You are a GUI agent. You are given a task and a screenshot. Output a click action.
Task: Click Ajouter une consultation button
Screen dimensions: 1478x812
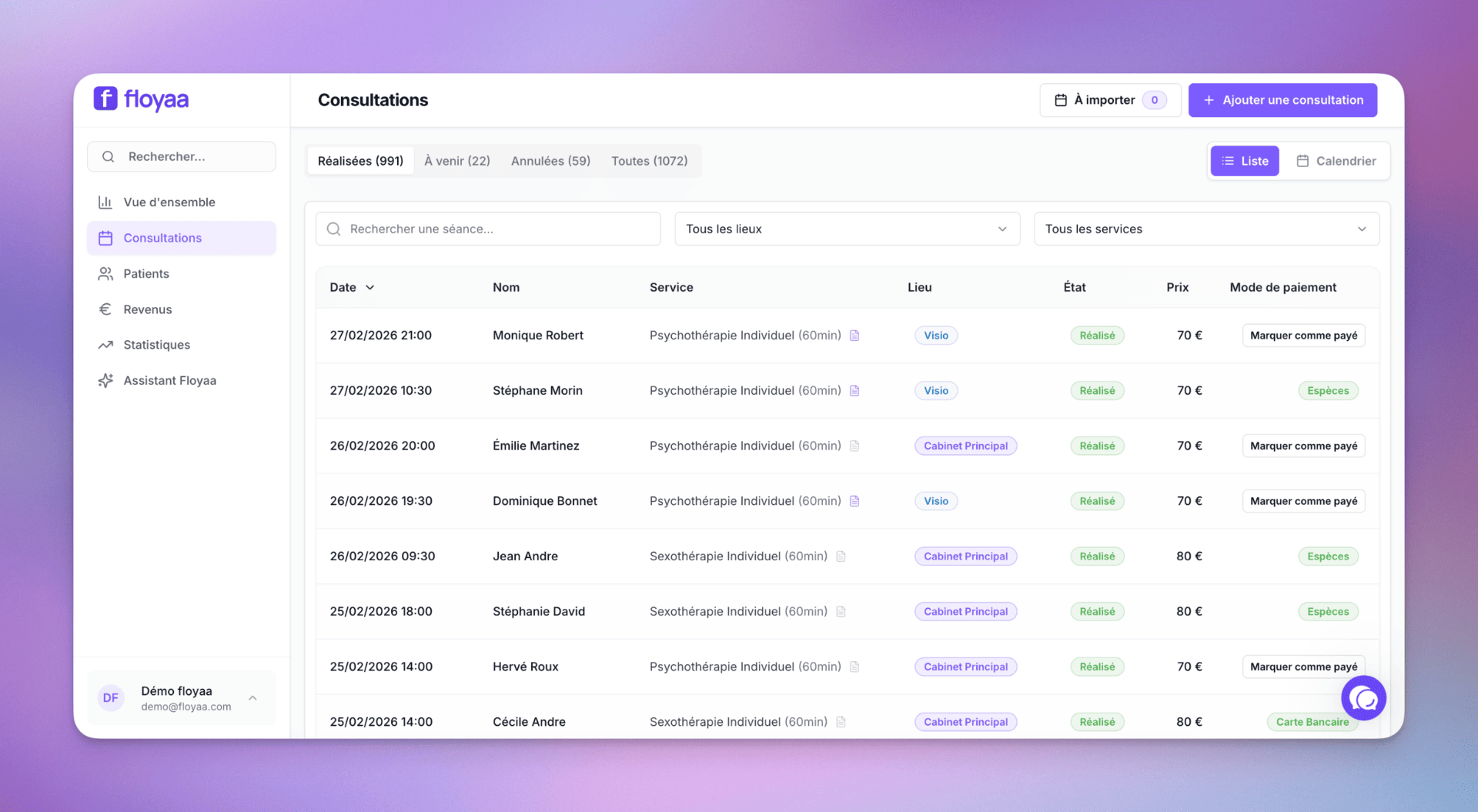(x=1282, y=100)
